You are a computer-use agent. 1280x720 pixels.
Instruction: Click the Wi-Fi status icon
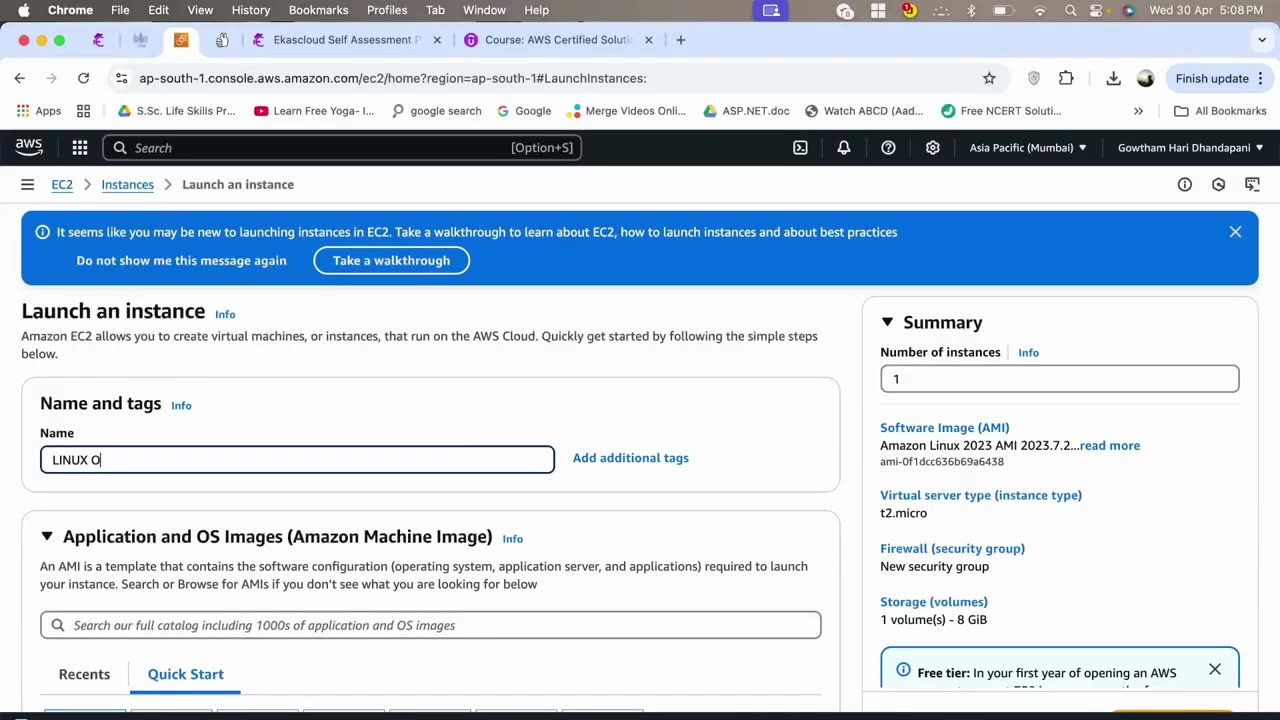pyautogui.click(x=1040, y=10)
